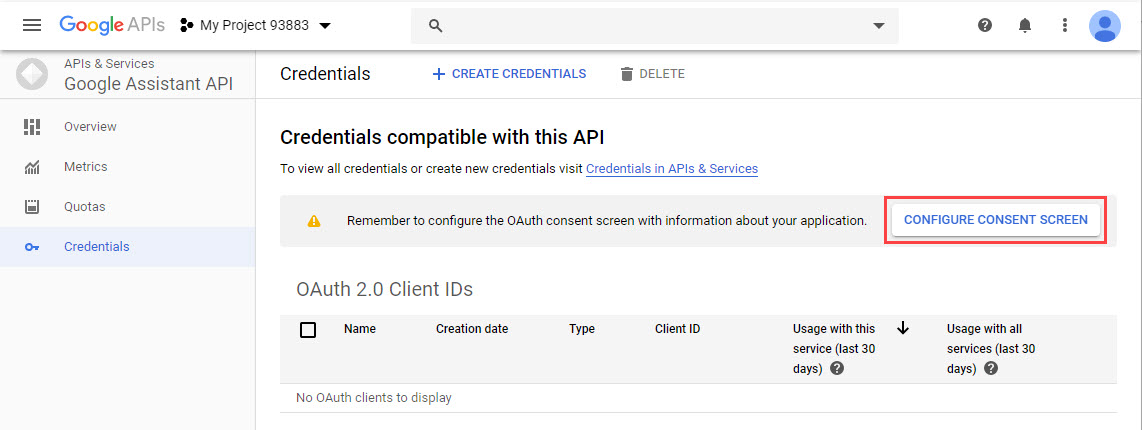Open the user account avatar
Viewport: 1142px width, 430px height.
coord(1104,26)
